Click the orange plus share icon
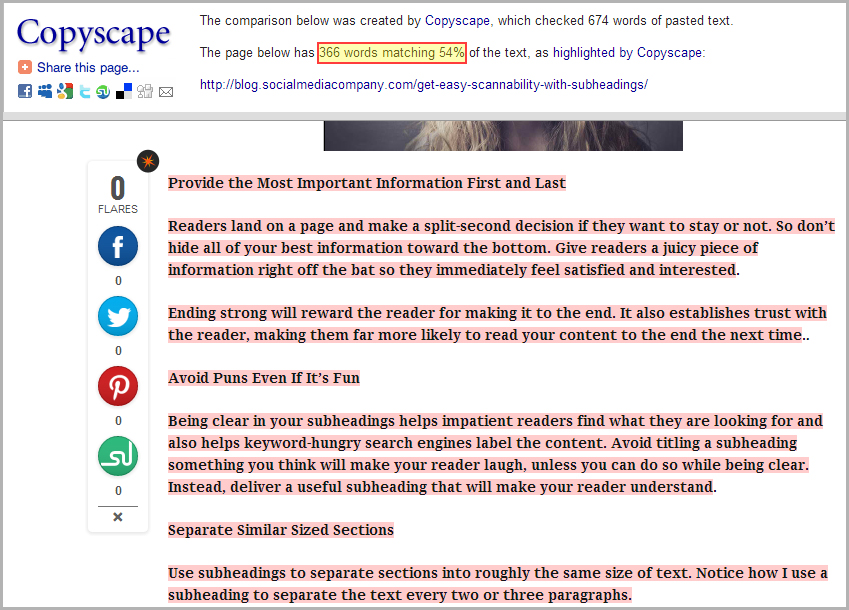This screenshot has width=849, height=610. (25, 67)
